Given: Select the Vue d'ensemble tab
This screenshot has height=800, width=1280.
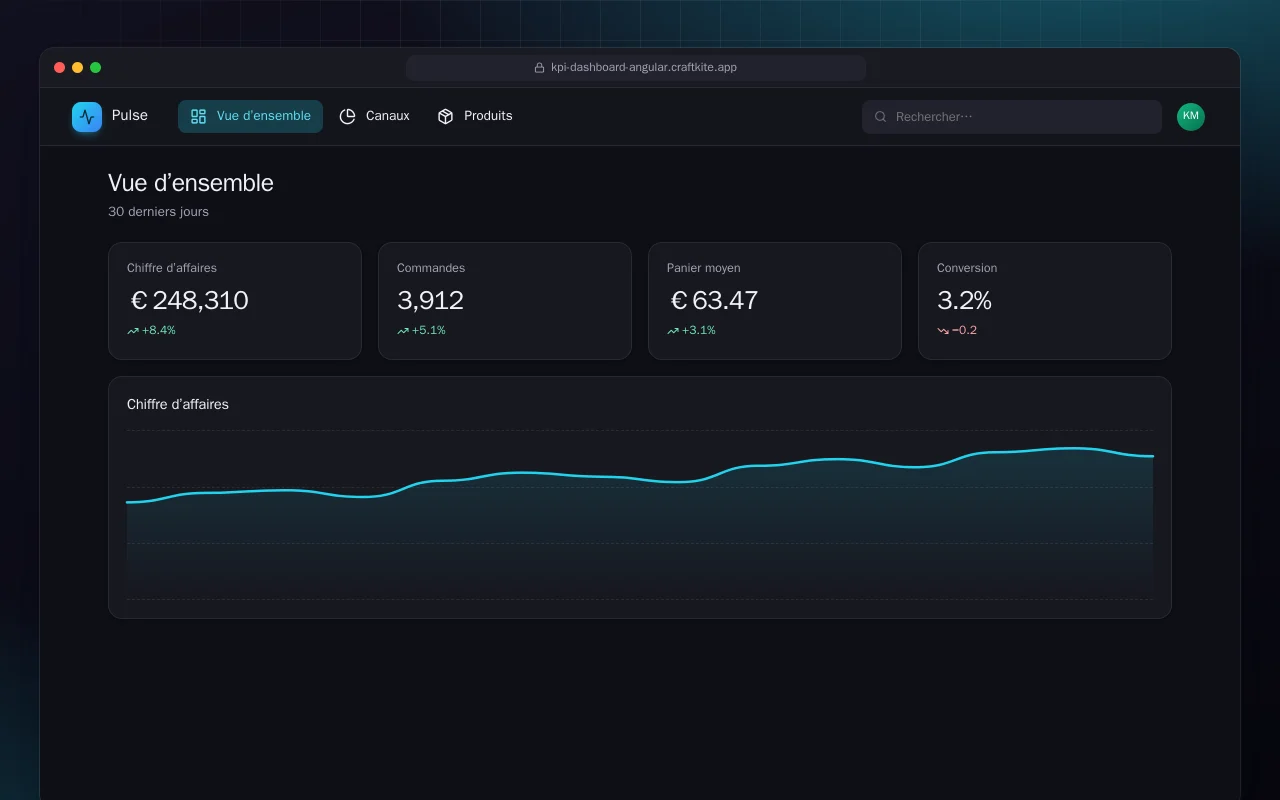Looking at the screenshot, I should tap(250, 116).
